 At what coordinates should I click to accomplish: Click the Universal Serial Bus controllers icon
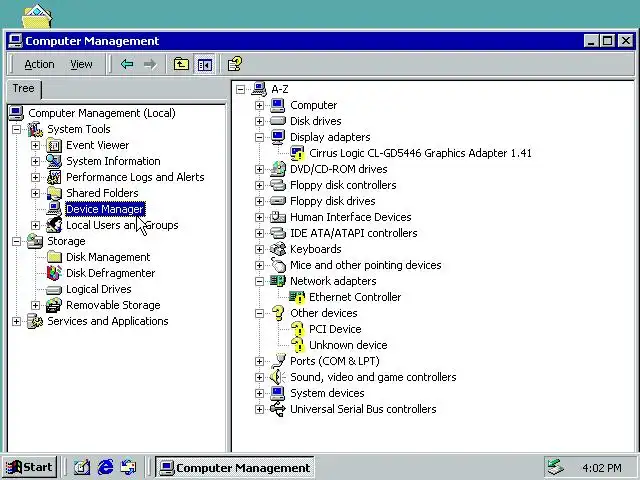[278, 409]
